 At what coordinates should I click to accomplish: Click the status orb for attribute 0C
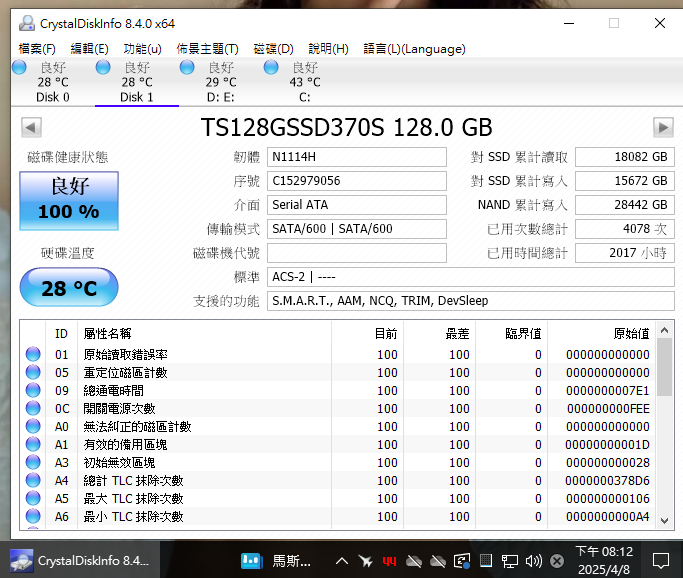pos(33,408)
